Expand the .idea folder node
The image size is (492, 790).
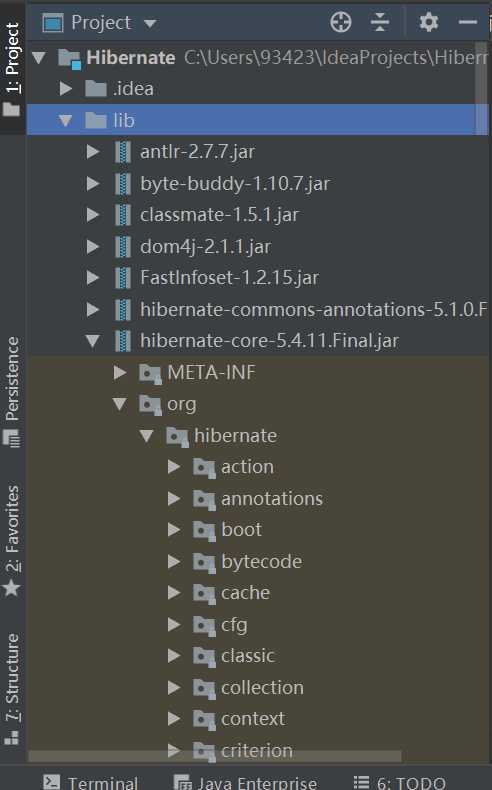click(x=65, y=89)
